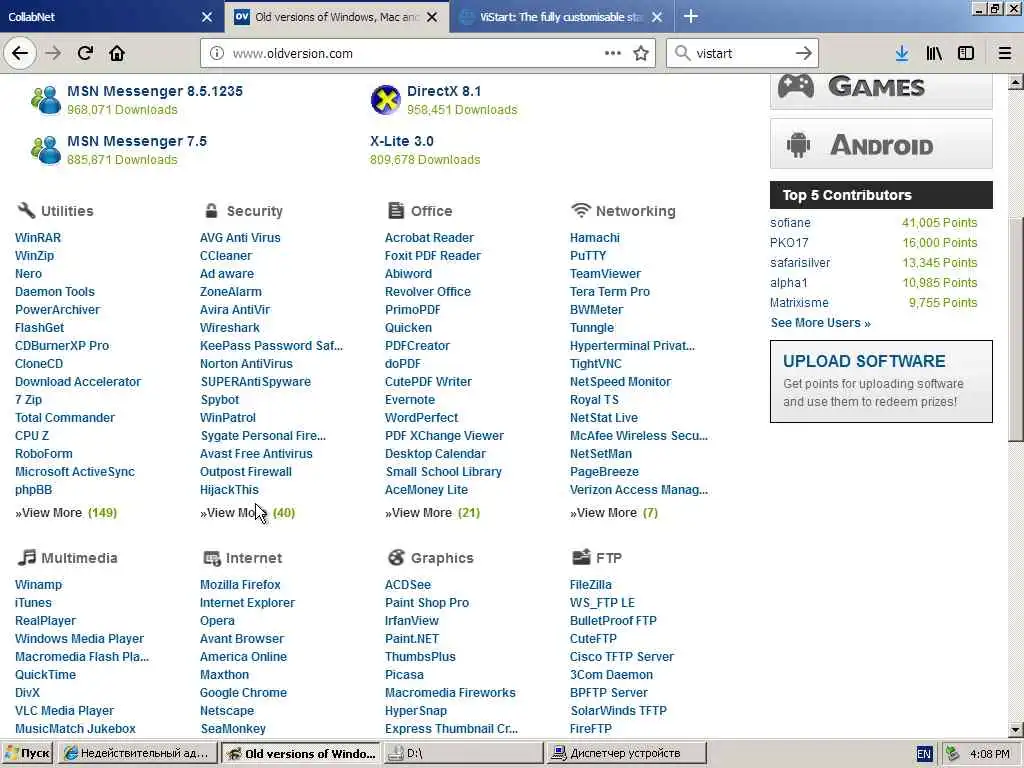Click the search box containing vistart
The width and height of the screenshot is (1024, 768).
(741, 54)
